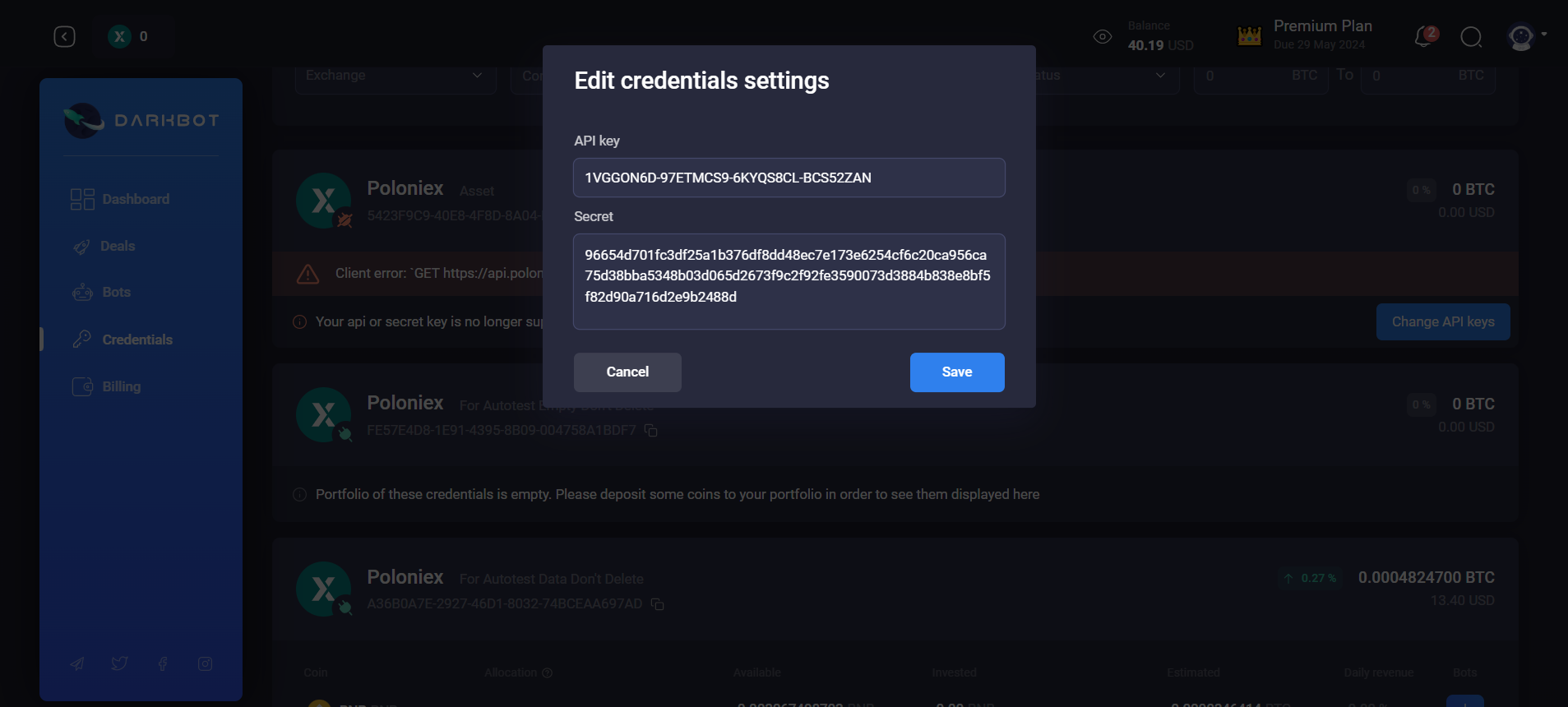Click the Darkbot logo
1568x707 pixels.
click(141, 120)
